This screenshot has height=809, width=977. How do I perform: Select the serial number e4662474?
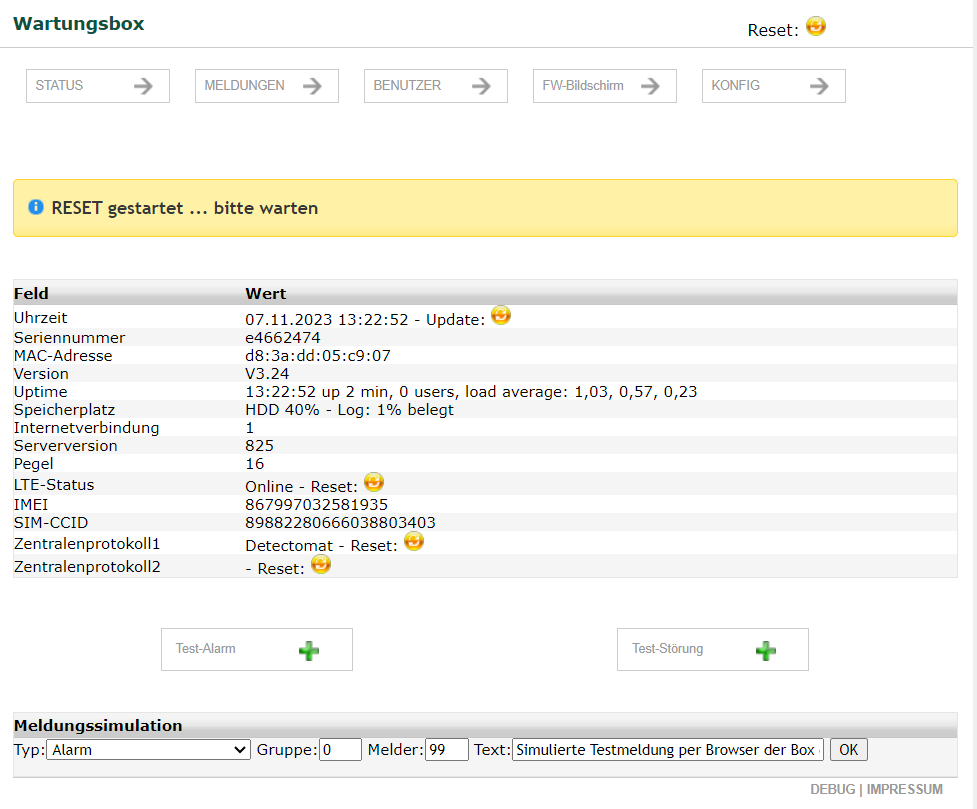[x=283, y=338]
